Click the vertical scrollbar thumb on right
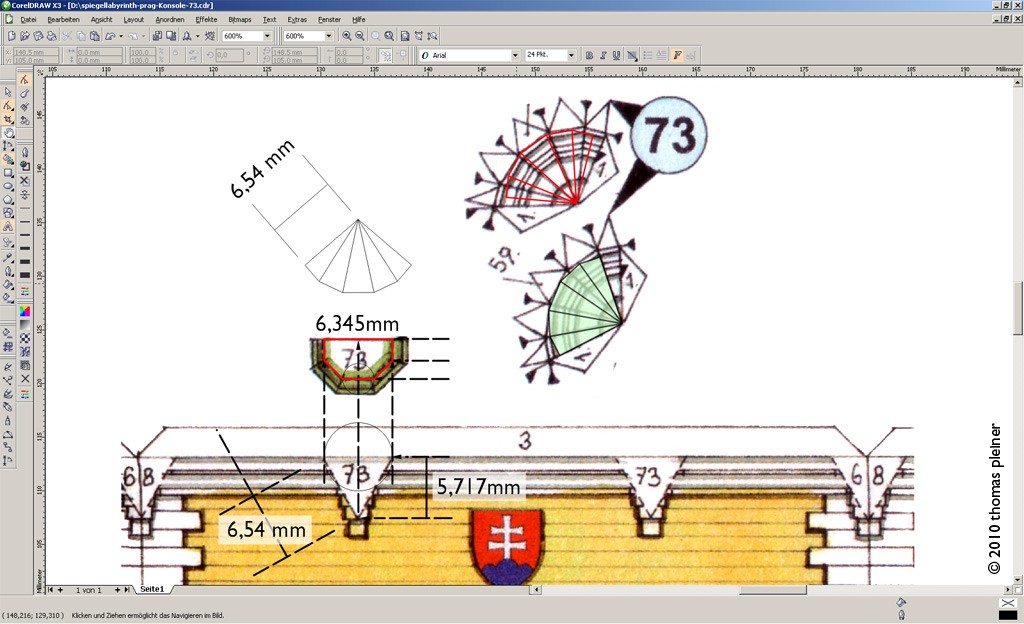The height and width of the screenshot is (624, 1024). pos(1018,310)
